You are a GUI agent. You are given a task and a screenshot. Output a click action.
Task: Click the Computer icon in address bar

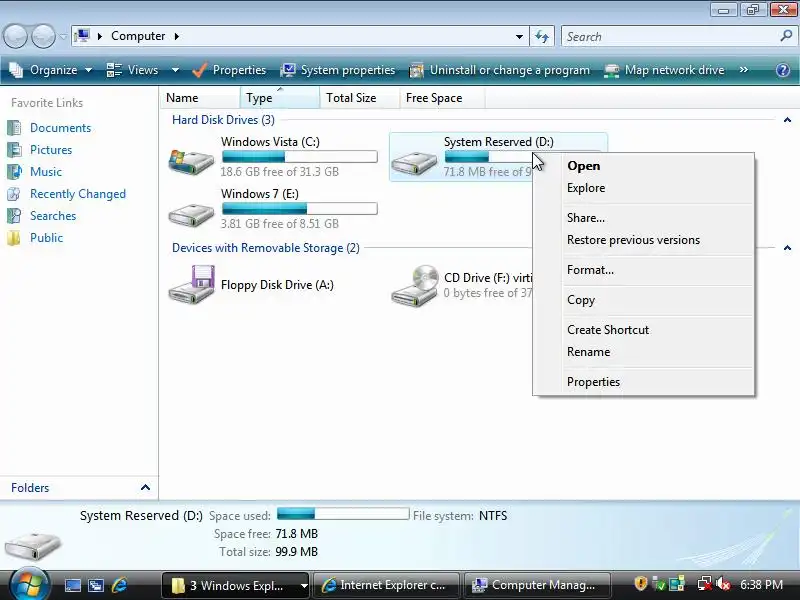[x=82, y=36]
